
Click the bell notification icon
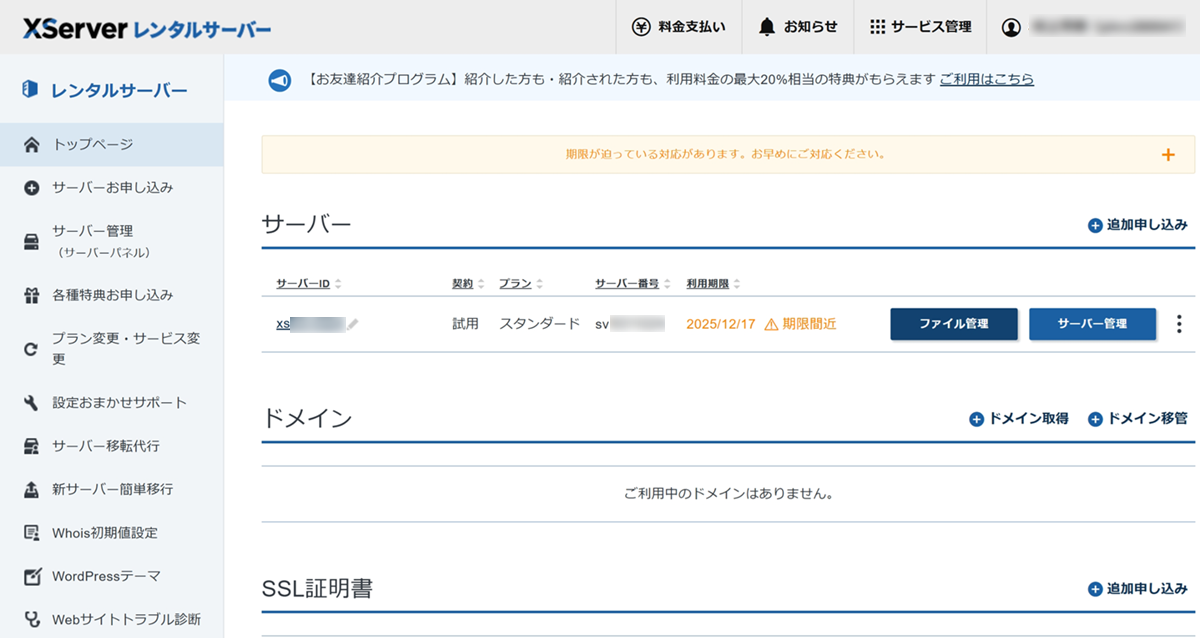click(x=767, y=27)
